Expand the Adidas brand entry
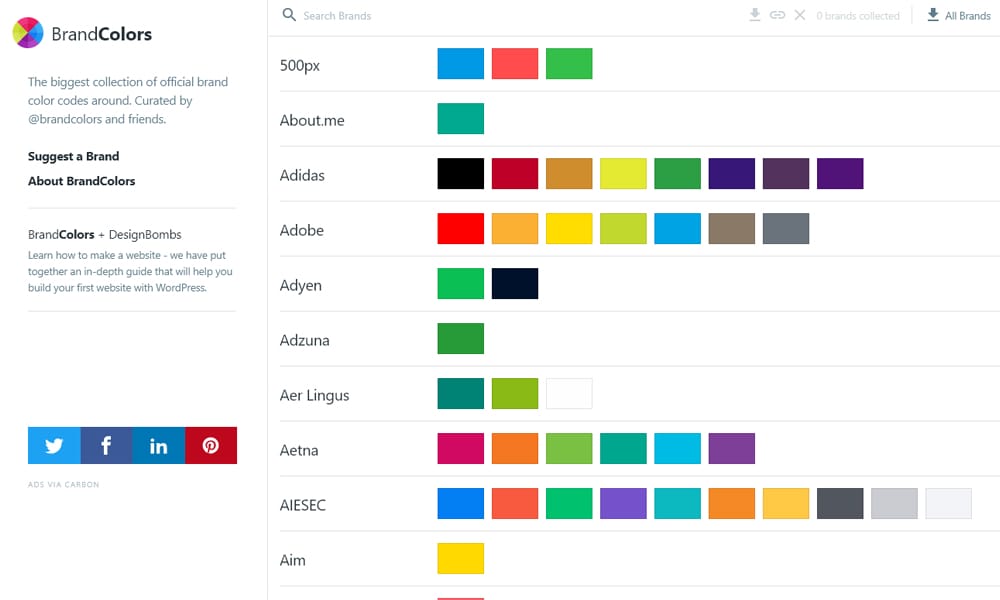 pyautogui.click(x=303, y=174)
